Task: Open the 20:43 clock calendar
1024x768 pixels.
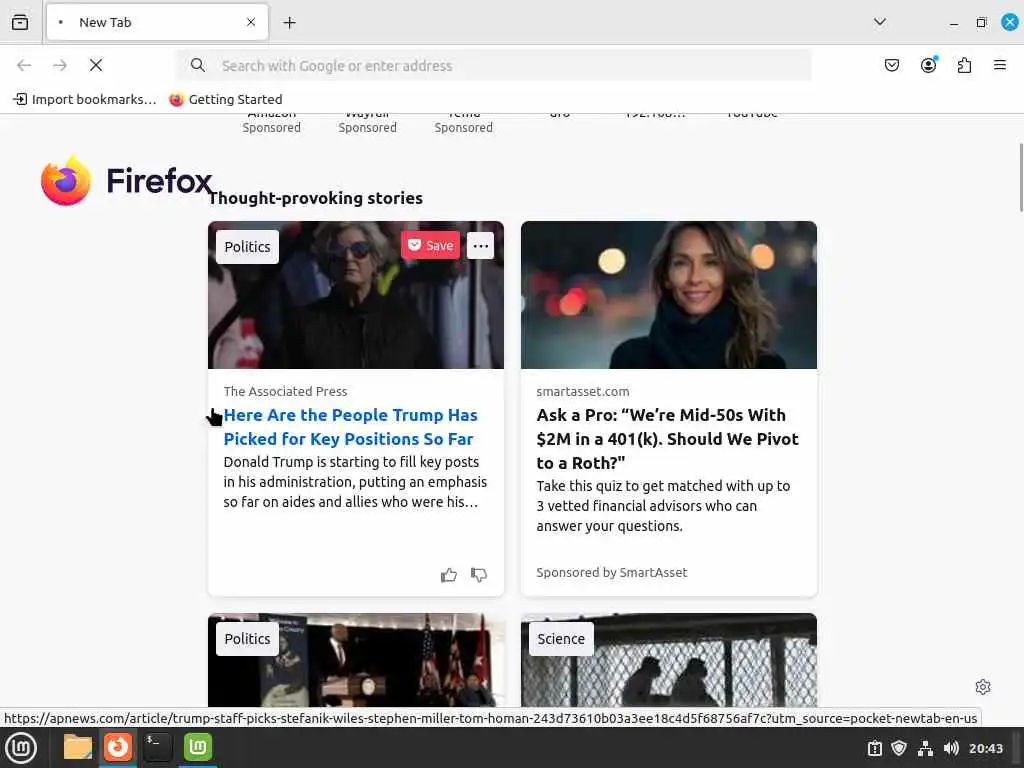Action: [x=985, y=748]
